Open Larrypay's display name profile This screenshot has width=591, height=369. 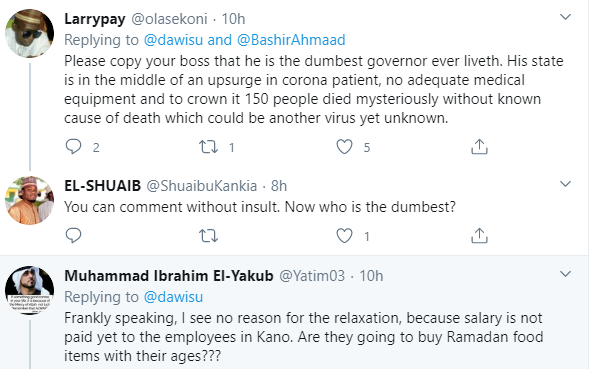coord(95,19)
